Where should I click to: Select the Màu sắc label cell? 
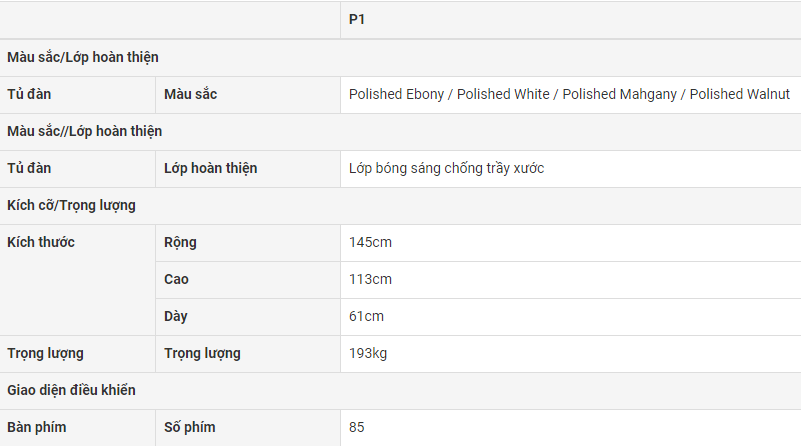190,94
